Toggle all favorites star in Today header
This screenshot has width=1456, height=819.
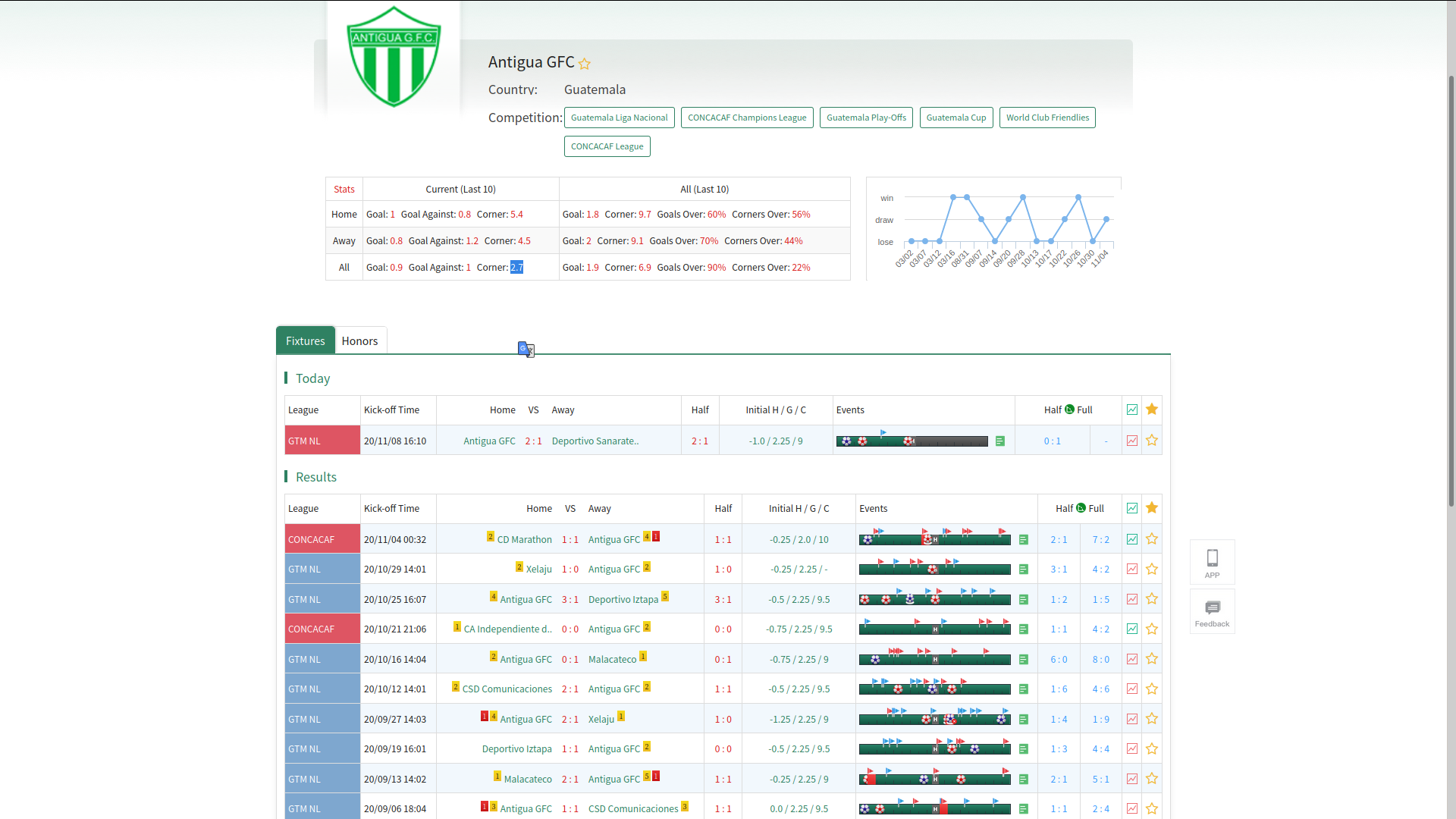[1152, 409]
